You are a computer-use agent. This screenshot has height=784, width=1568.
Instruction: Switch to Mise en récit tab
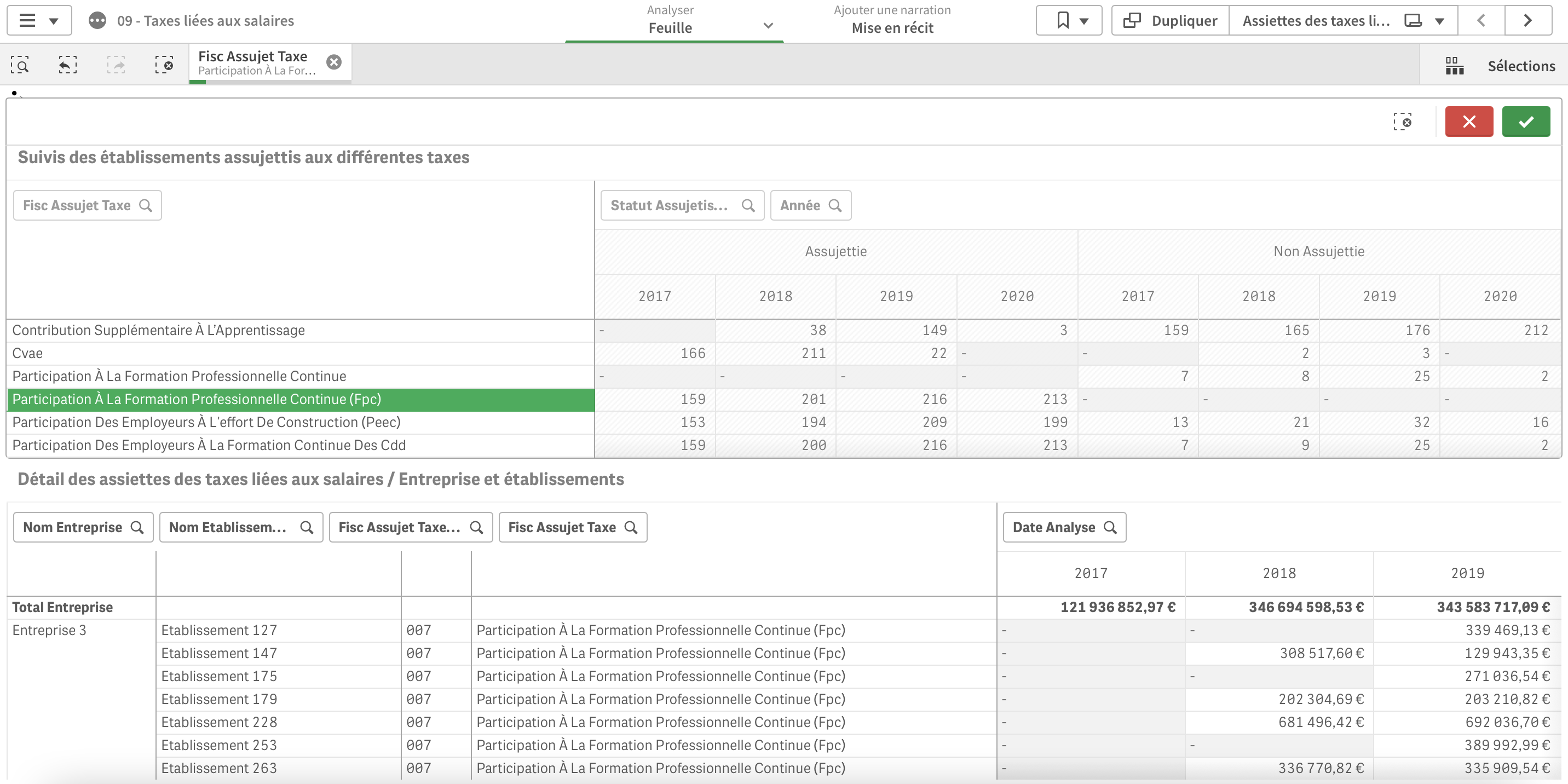click(x=892, y=21)
